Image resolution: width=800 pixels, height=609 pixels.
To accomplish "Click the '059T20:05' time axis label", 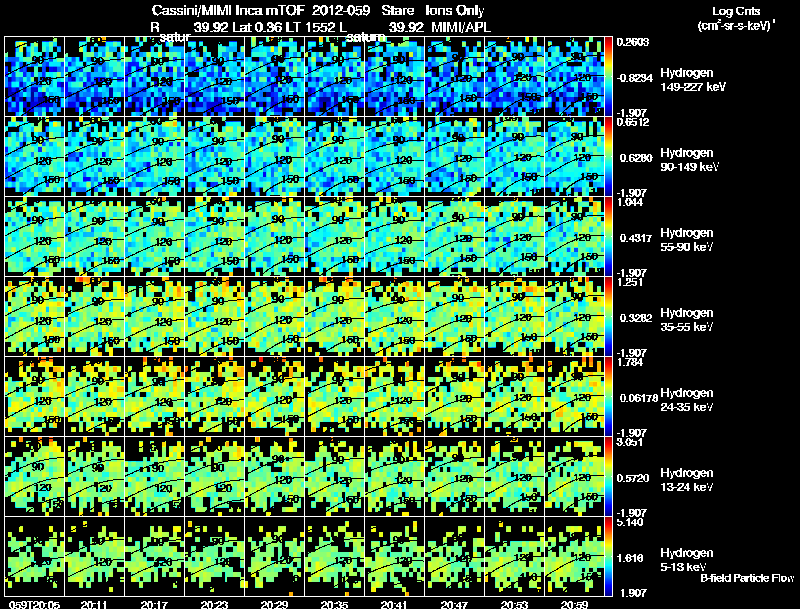I will pos(34,604).
